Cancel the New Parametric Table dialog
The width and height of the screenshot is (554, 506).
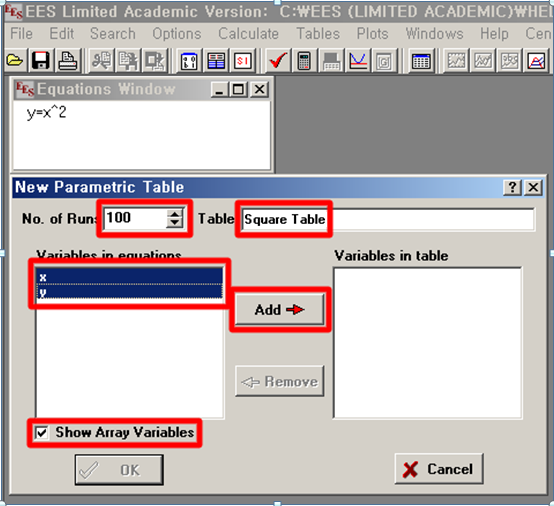point(439,469)
